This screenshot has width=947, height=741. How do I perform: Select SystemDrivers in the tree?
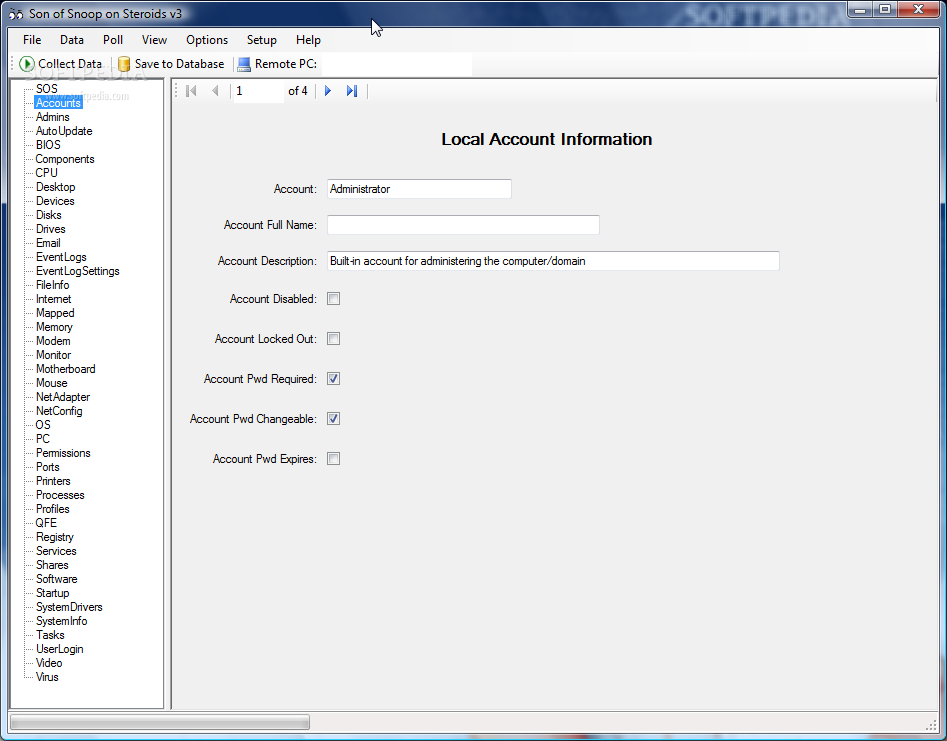(69, 607)
